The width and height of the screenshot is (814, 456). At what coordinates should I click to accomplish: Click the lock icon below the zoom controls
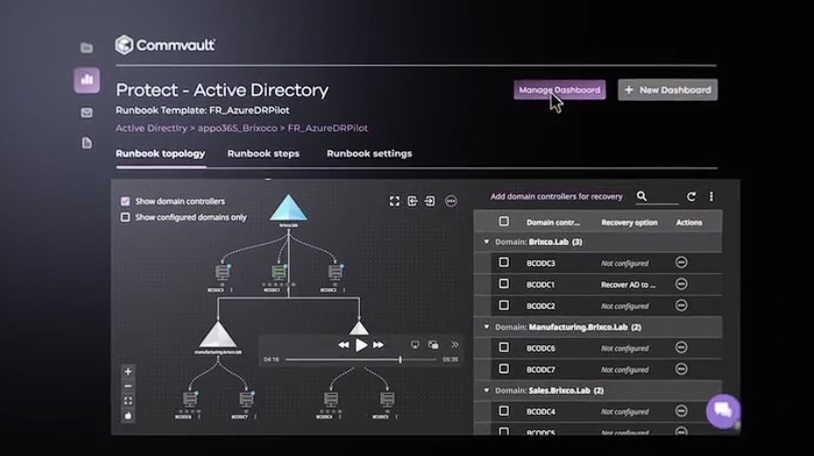point(128,415)
